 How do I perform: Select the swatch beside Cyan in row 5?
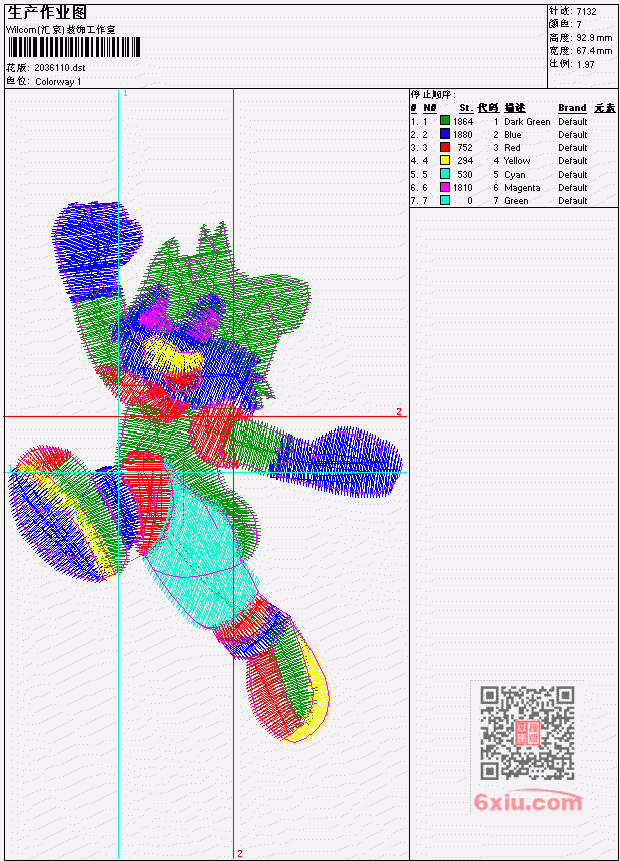445,174
